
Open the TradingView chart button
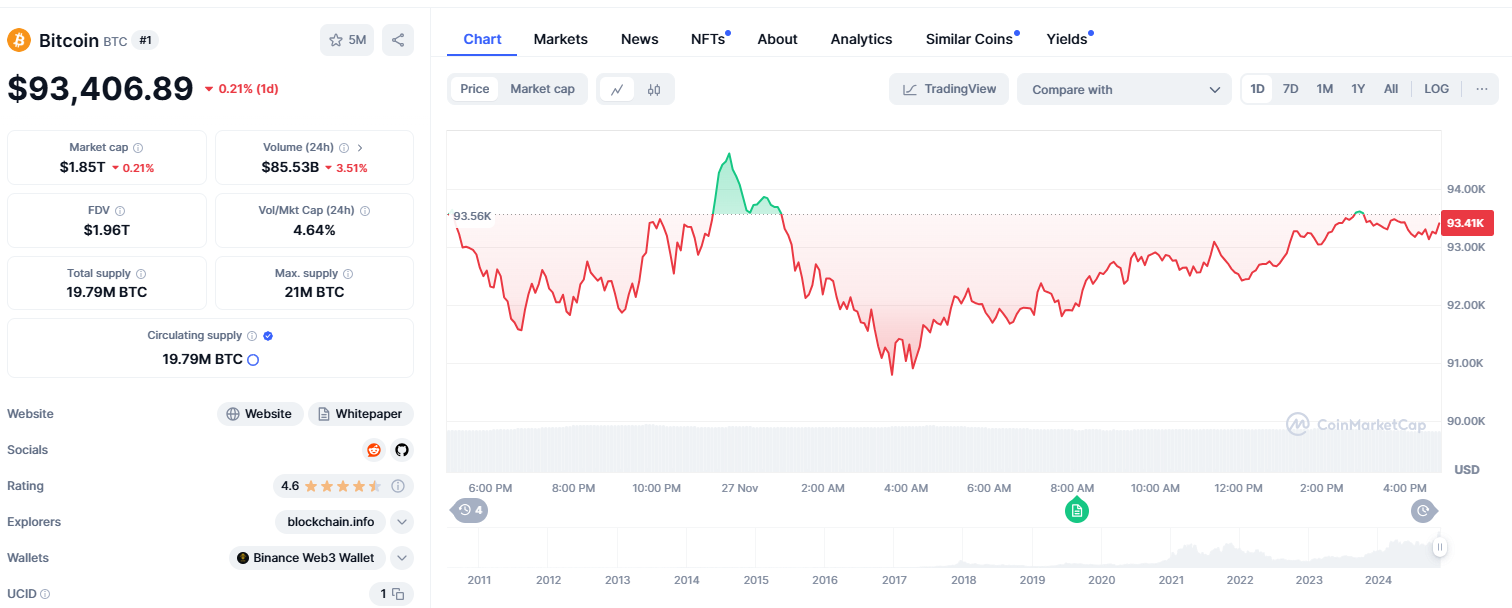949,89
